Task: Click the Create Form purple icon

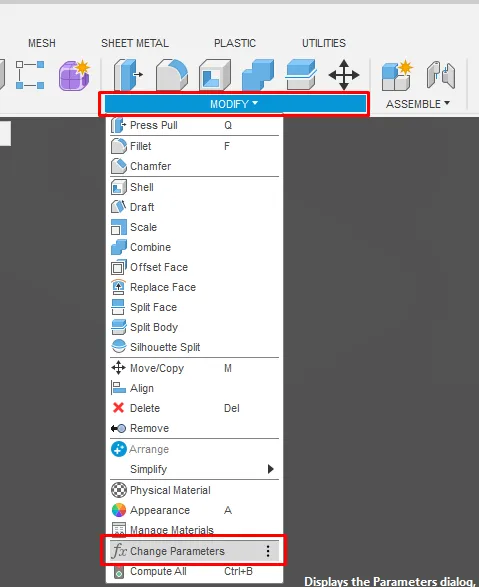Action: 74,75
